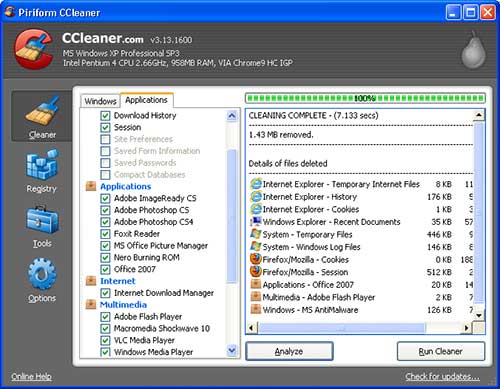Click the Analyze button

[289, 351]
